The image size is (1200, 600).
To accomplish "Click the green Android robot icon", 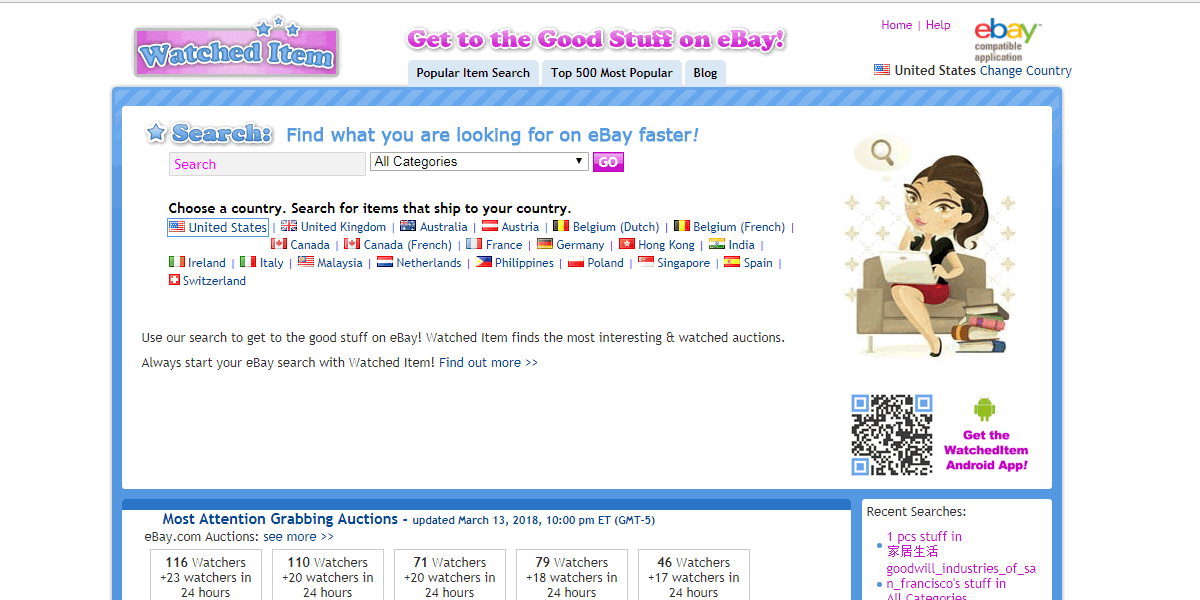I will (x=985, y=408).
